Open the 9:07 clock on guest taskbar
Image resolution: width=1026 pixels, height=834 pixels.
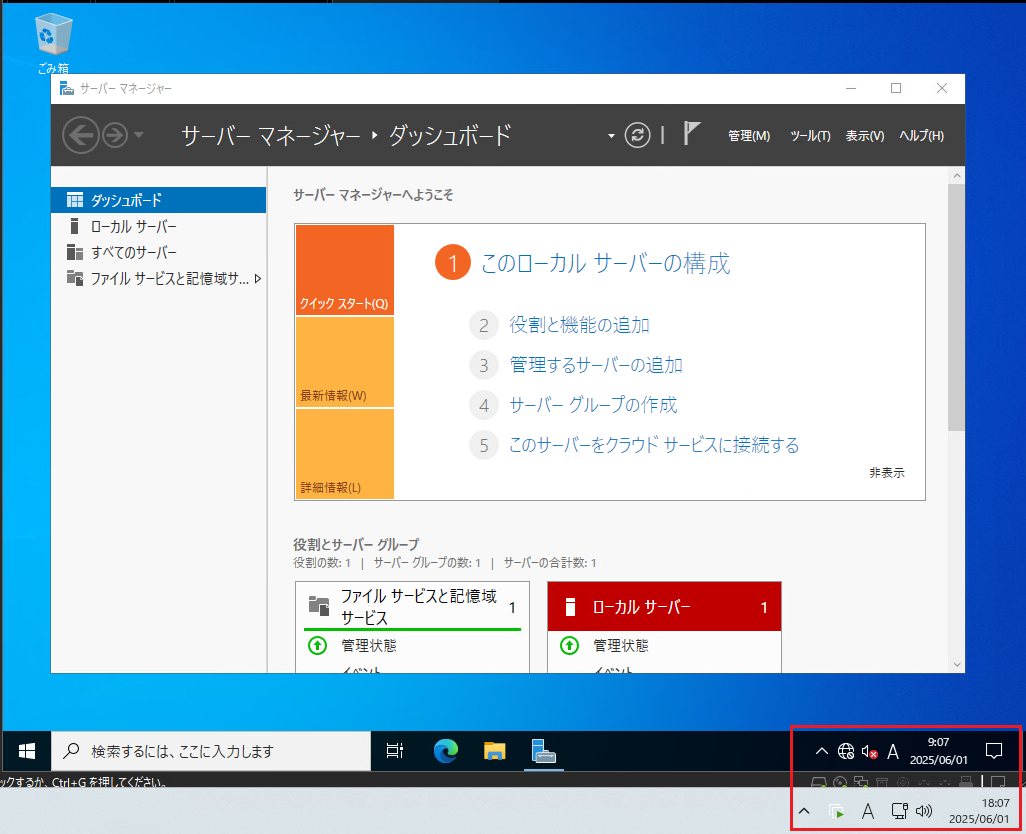coord(938,751)
